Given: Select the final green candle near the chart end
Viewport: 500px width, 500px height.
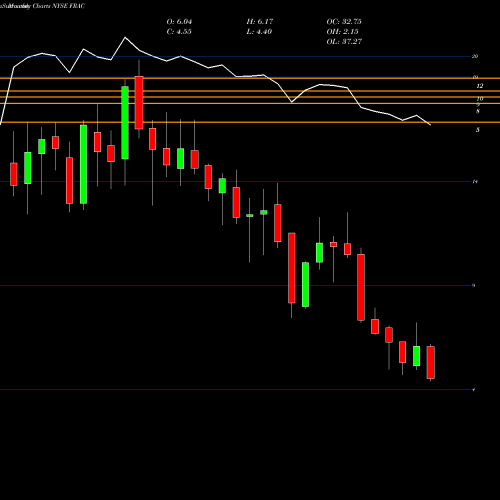Looking at the screenshot, I should 417,356.
